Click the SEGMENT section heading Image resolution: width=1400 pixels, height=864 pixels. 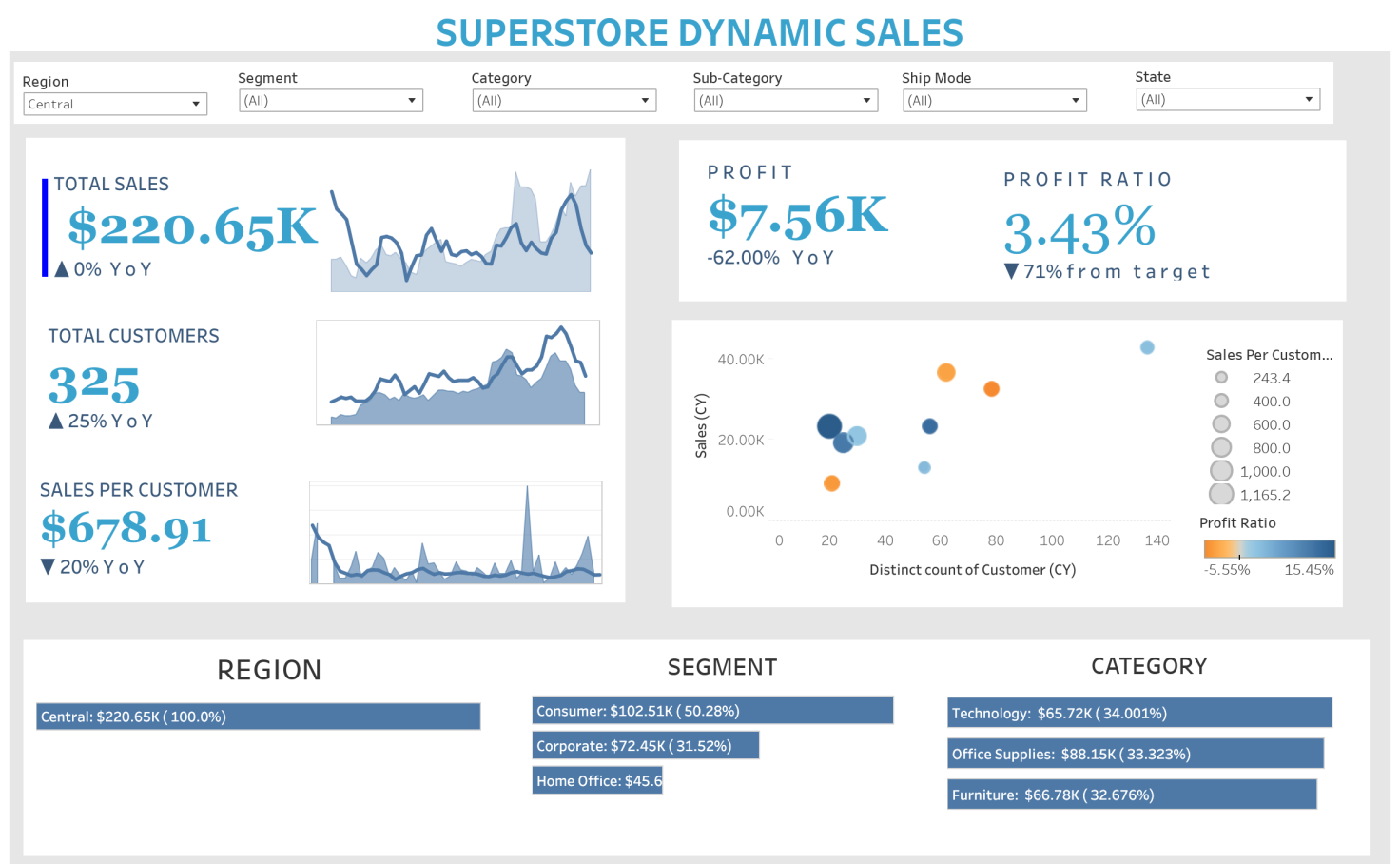point(722,667)
